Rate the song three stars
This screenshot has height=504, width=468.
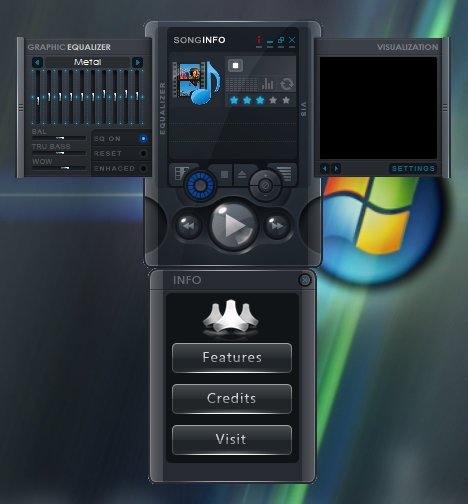(x=260, y=100)
